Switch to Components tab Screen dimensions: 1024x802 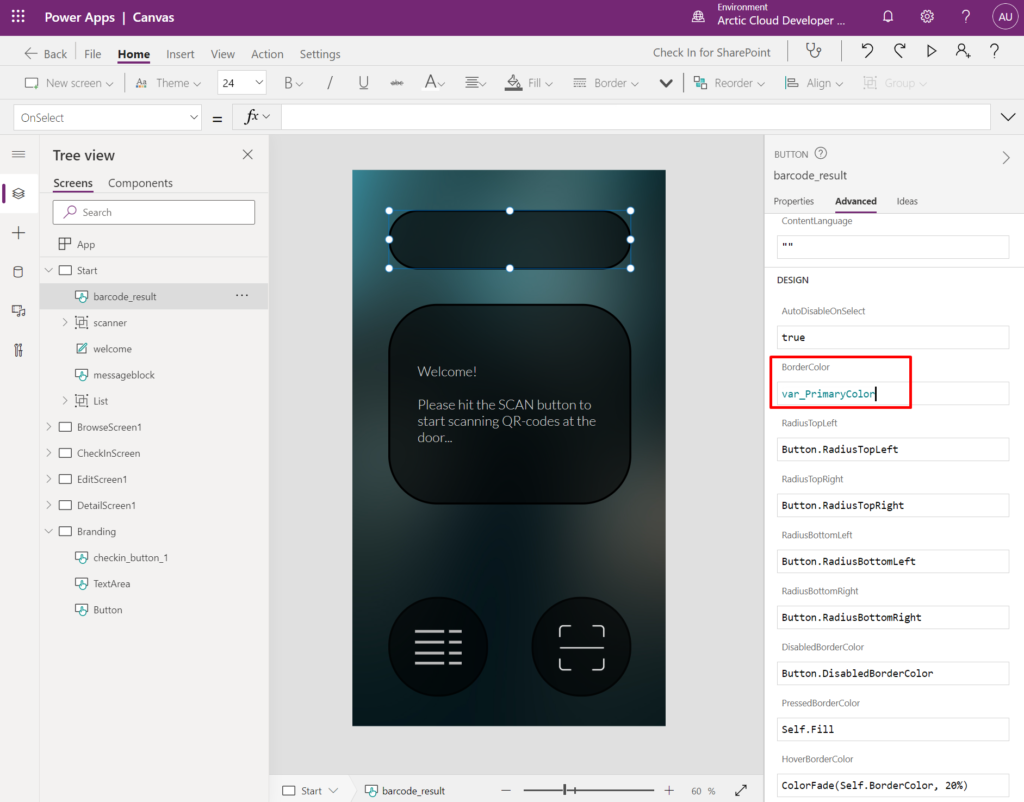coord(140,183)
